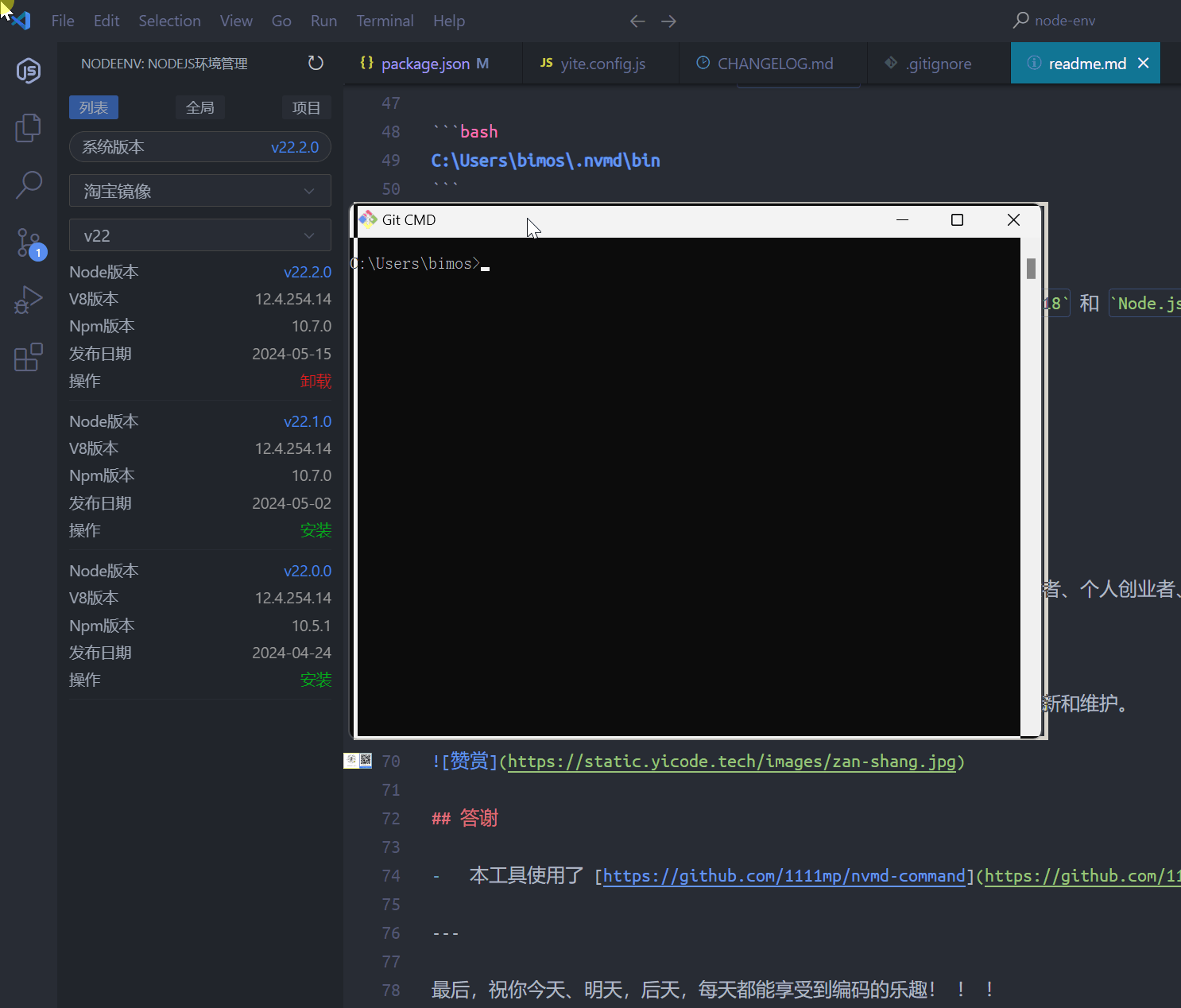Screen dimensions: 1181x1008
Task: Click the NODEENV: NODEJS环境管理 panel title
Action: (165, 63)
